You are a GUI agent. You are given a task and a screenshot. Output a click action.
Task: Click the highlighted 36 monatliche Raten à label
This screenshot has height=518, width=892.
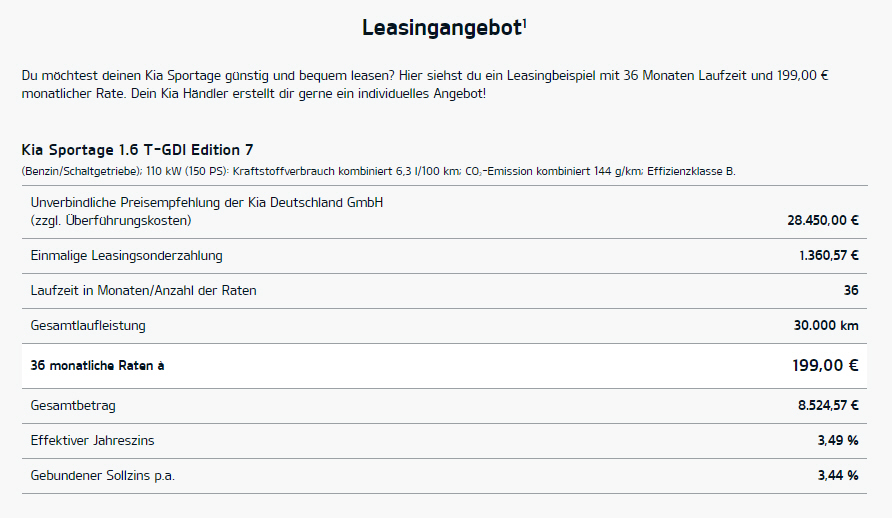(x=97, y=366)
